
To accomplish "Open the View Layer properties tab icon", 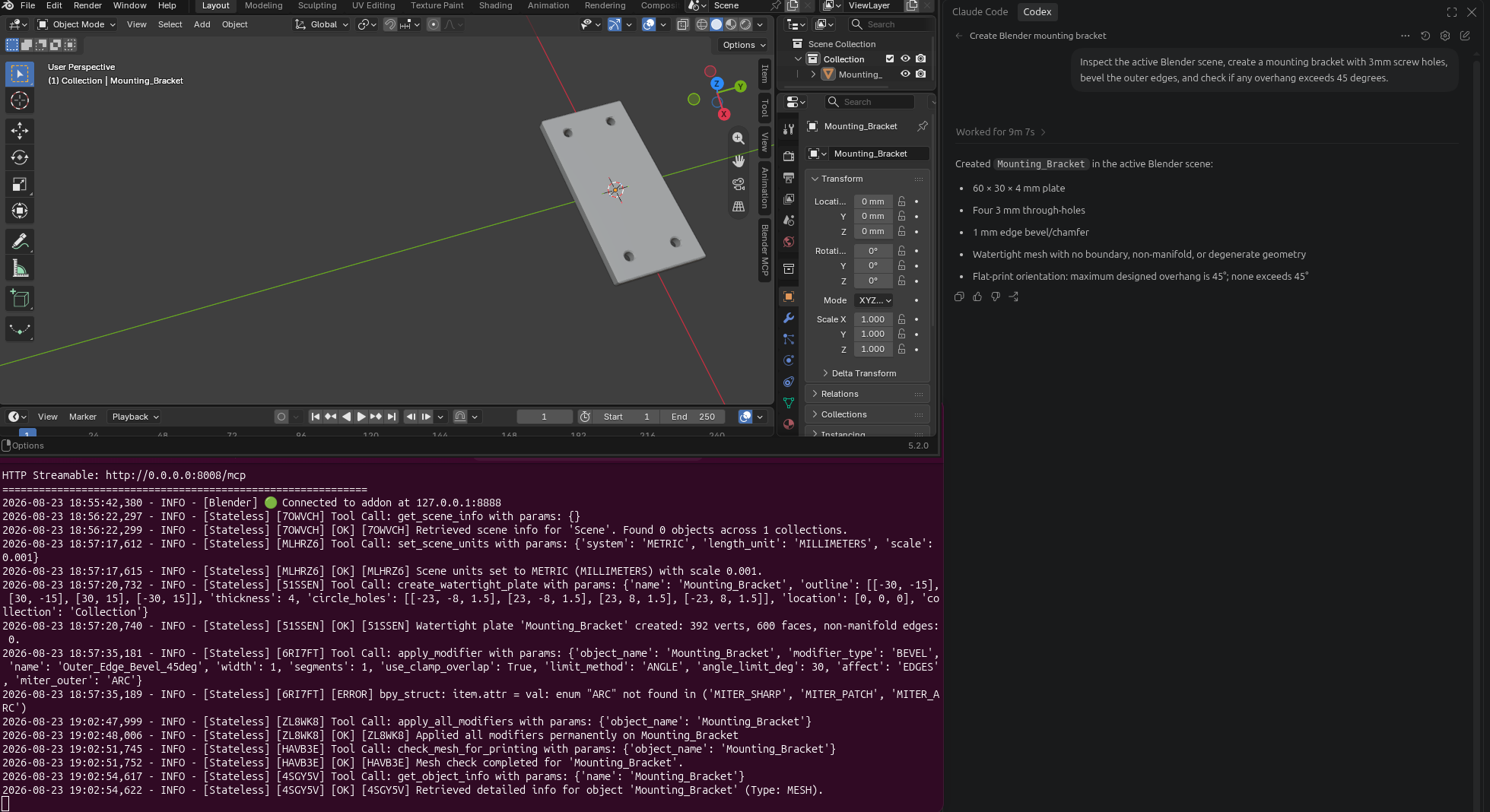I will pos(789,198).
